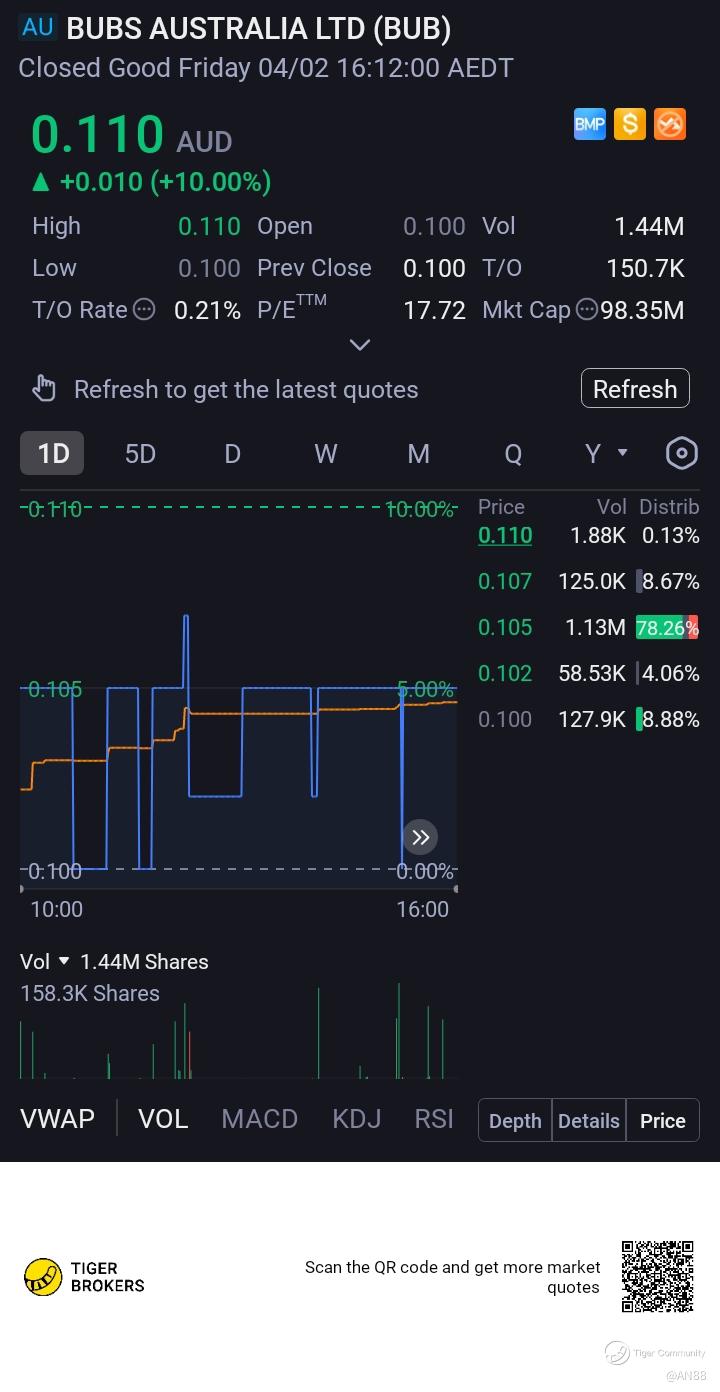Tap the yellow dollar sign icon
This screenshot has width=720, height=1392.
(630, 124)
